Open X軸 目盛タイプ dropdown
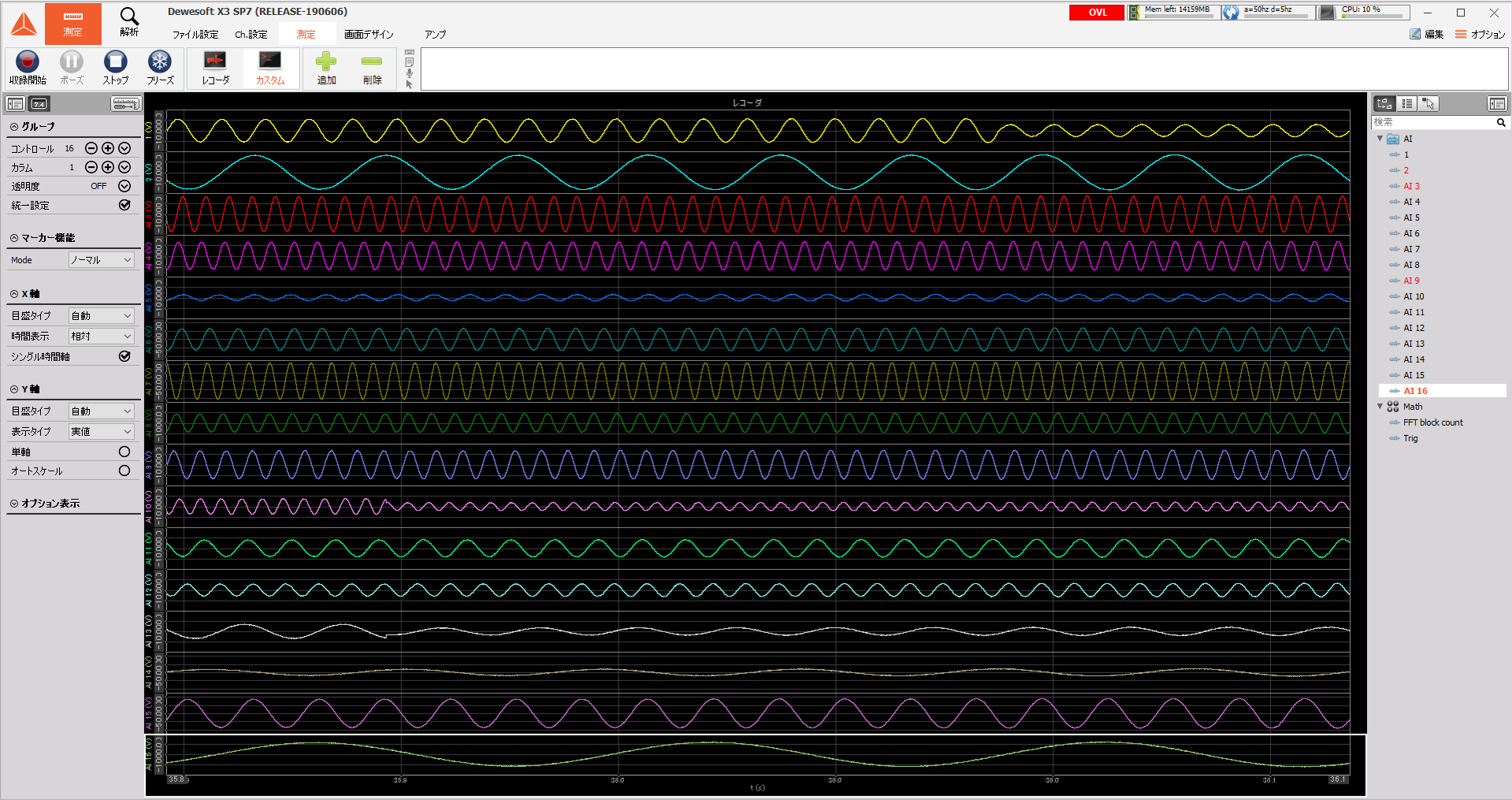 point(102,315)
